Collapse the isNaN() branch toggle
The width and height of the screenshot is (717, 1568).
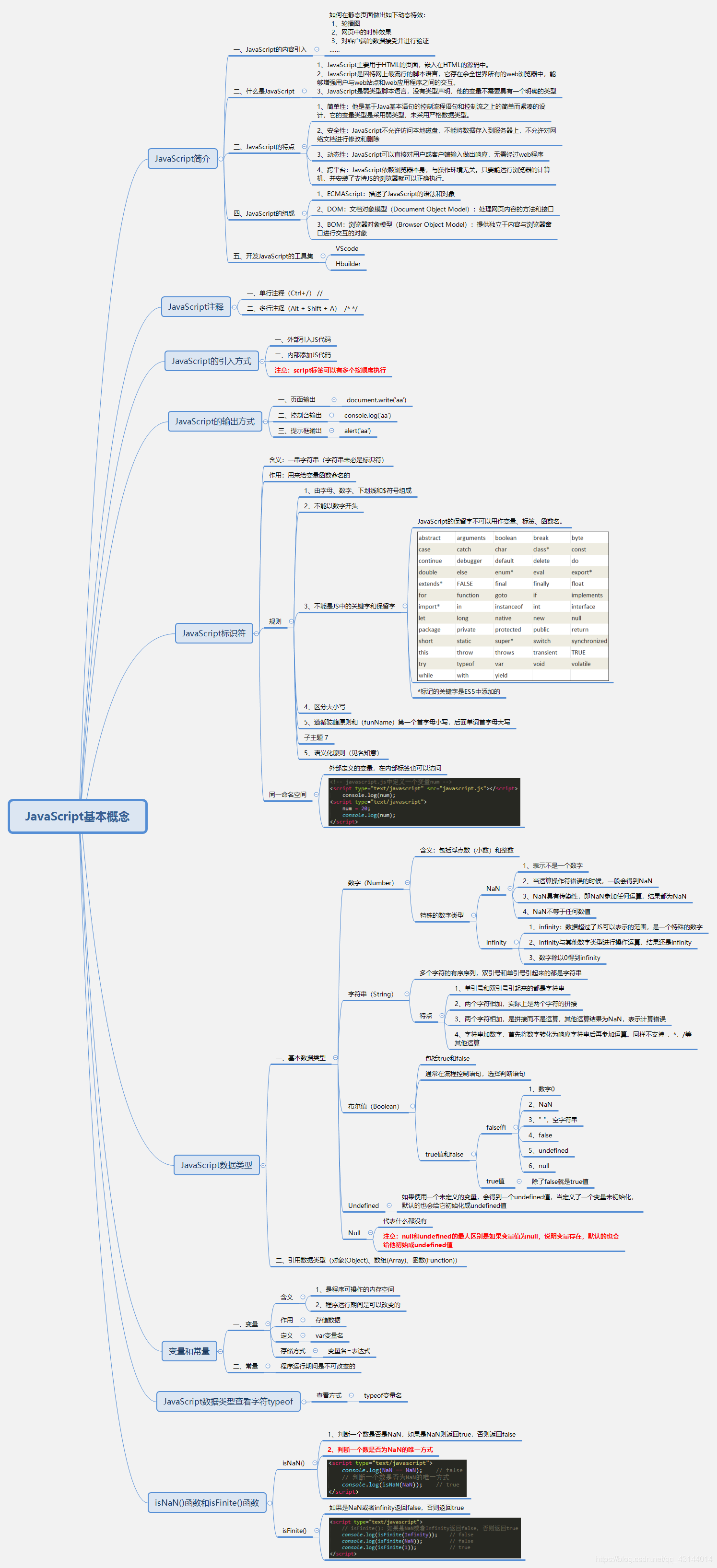tap(315, 1463)
